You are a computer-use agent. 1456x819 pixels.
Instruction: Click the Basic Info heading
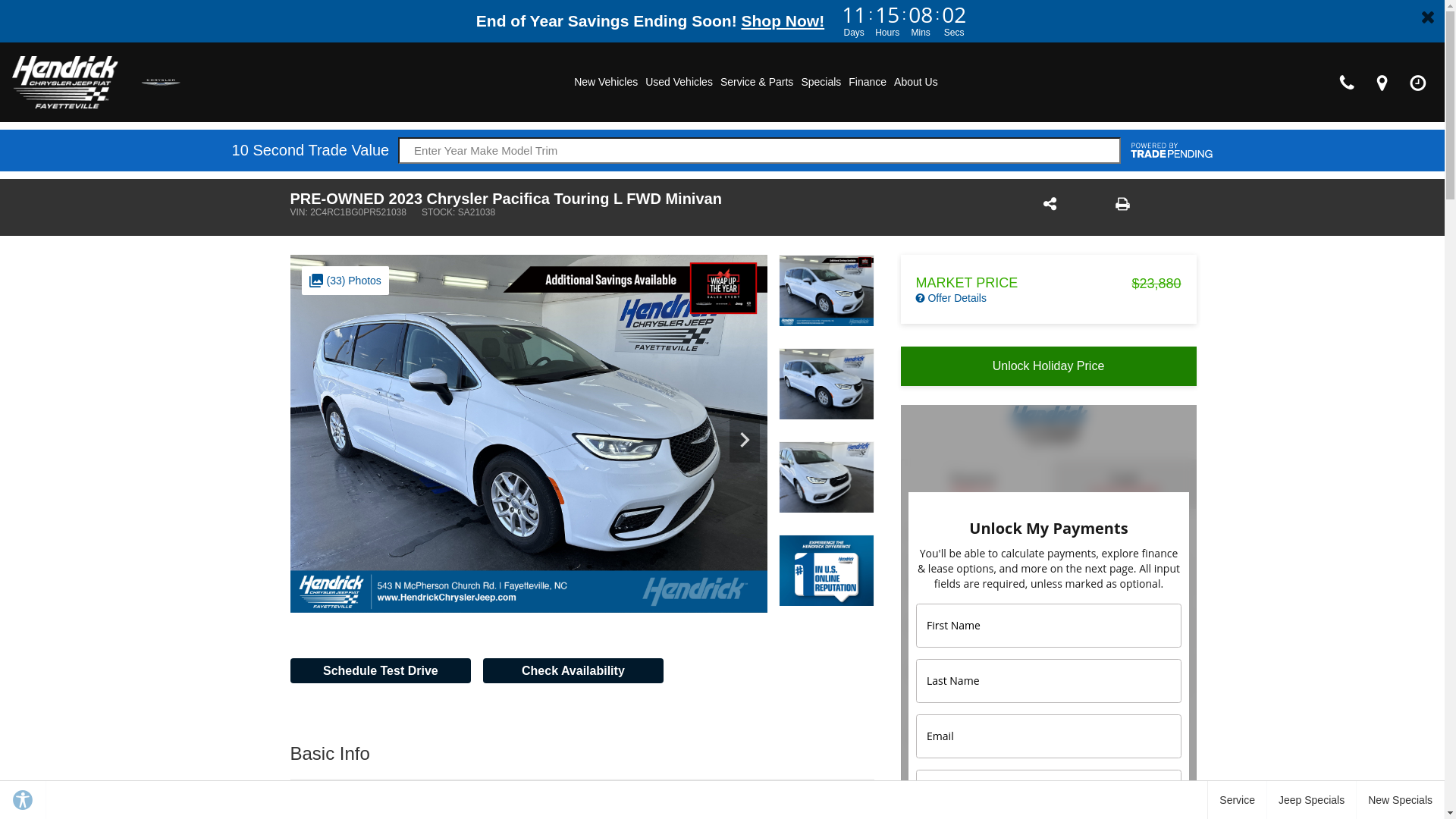[x=330, y=754]
